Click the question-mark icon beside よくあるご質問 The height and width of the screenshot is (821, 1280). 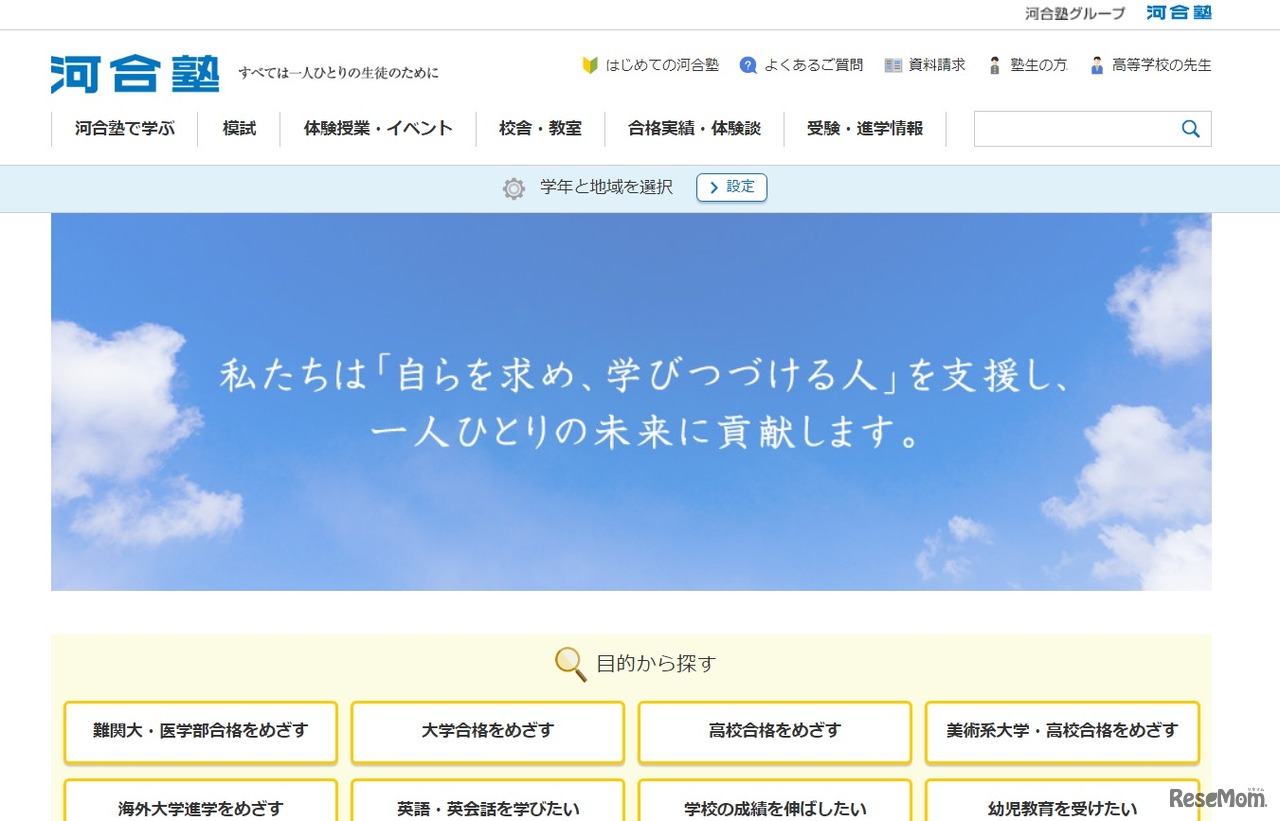(x=748, y=65)
